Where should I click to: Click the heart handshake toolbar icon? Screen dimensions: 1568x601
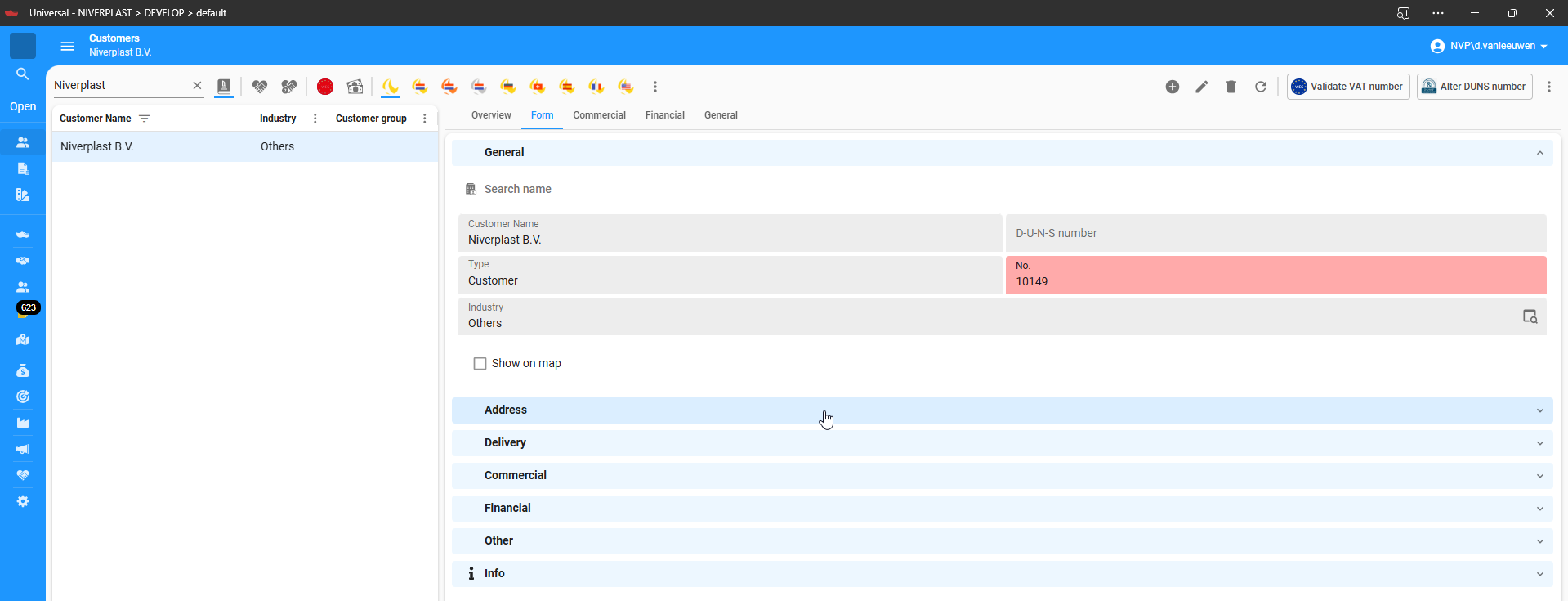click(260, 87)
